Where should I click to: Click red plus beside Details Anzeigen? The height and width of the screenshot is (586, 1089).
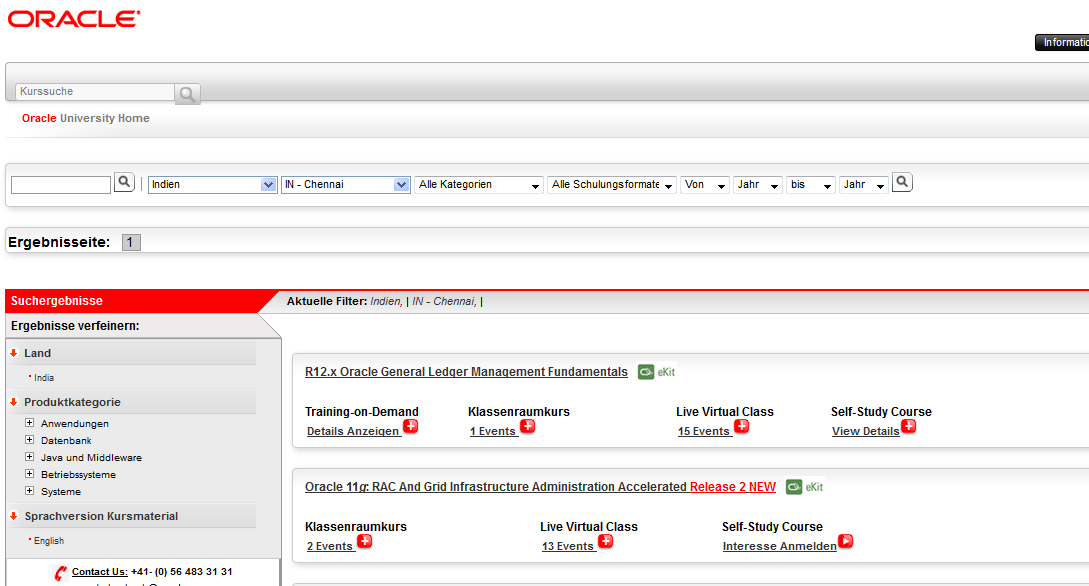coord(410,426)
